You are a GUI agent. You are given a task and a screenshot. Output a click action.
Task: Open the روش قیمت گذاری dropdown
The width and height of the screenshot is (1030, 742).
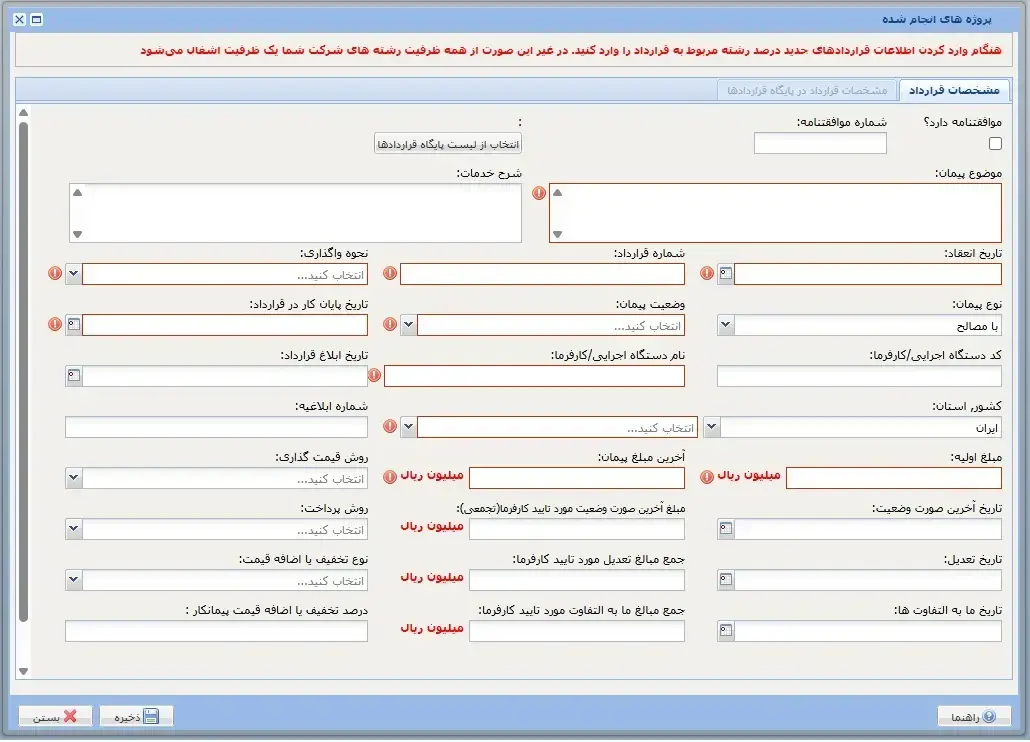pyautogui.click(x=74, y=478)
